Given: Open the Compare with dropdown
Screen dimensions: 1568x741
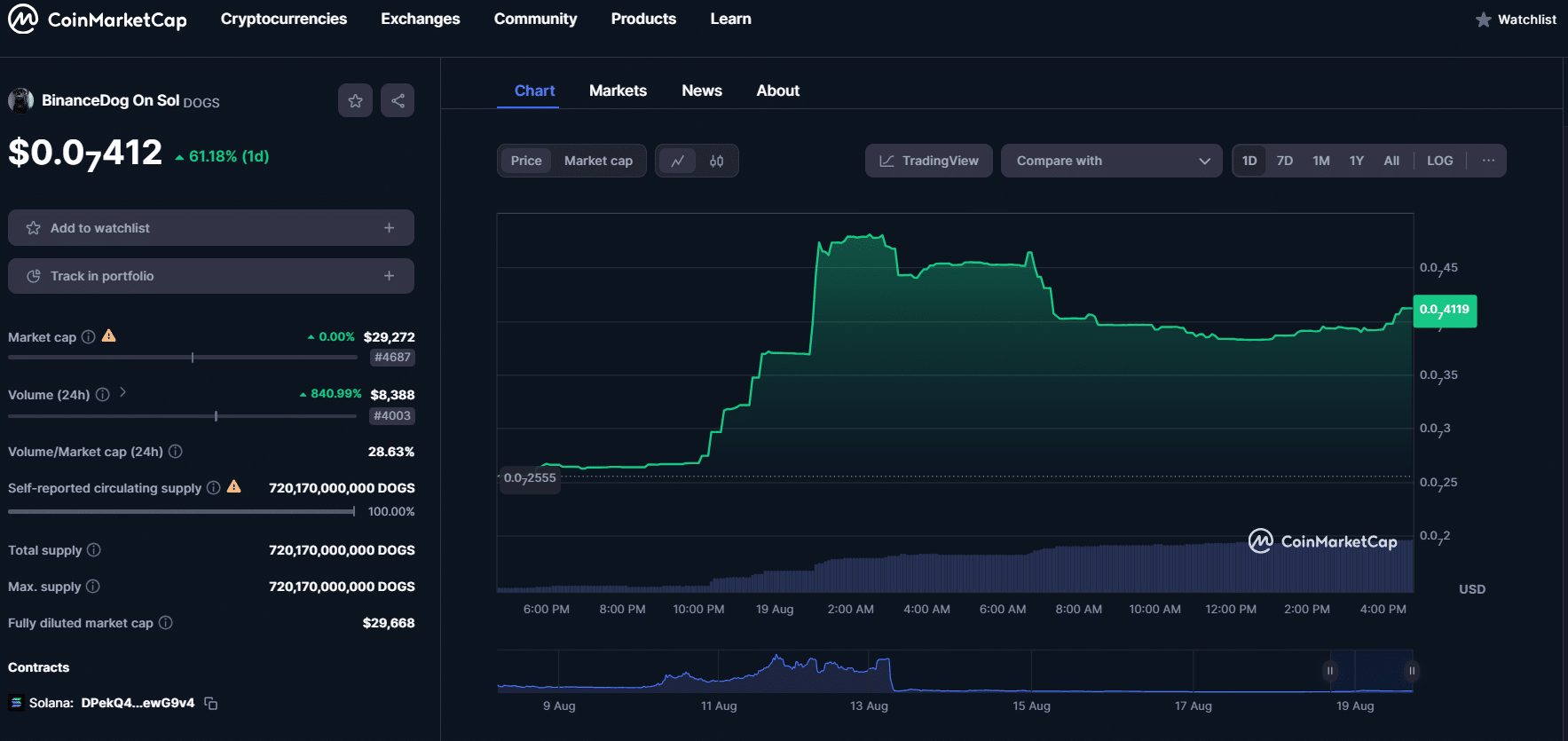Looking at the screenshot, I should tap(1111, 161).
